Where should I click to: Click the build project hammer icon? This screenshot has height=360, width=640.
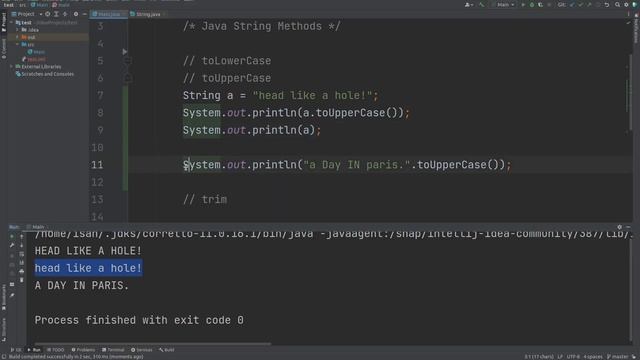tap(482, 4)
